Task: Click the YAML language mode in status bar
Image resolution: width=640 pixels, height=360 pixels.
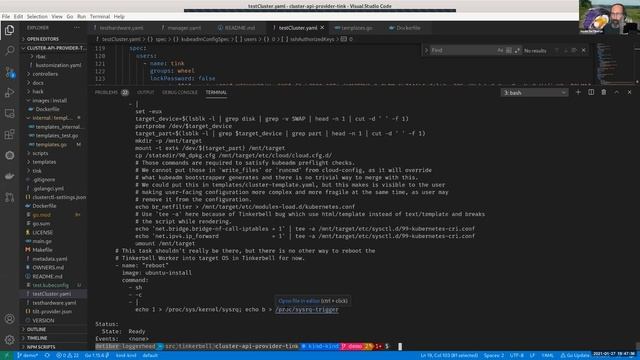Action: [547, 356]
